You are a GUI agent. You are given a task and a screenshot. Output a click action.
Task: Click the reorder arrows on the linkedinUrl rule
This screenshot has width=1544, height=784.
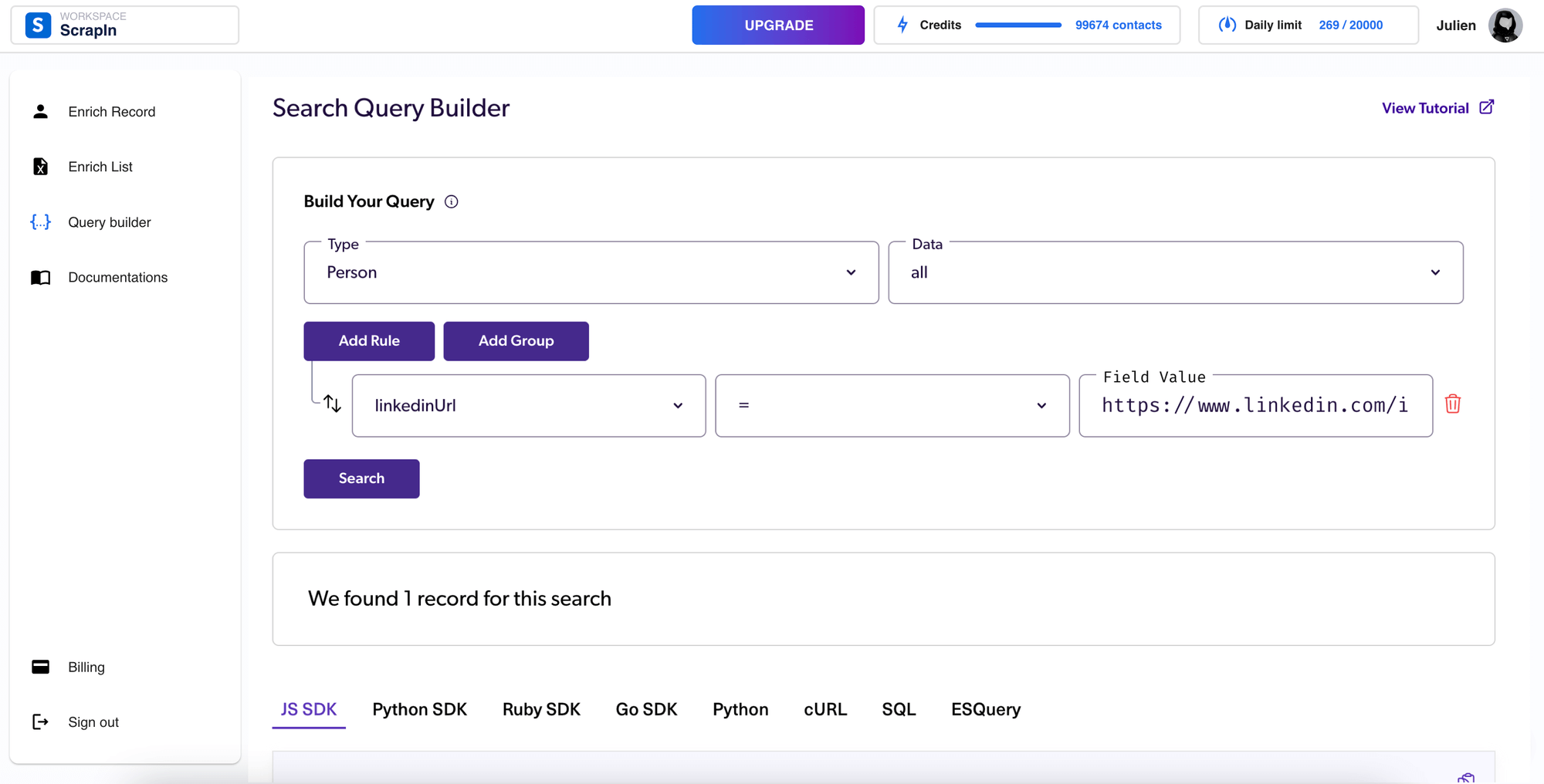pos(332,404)
